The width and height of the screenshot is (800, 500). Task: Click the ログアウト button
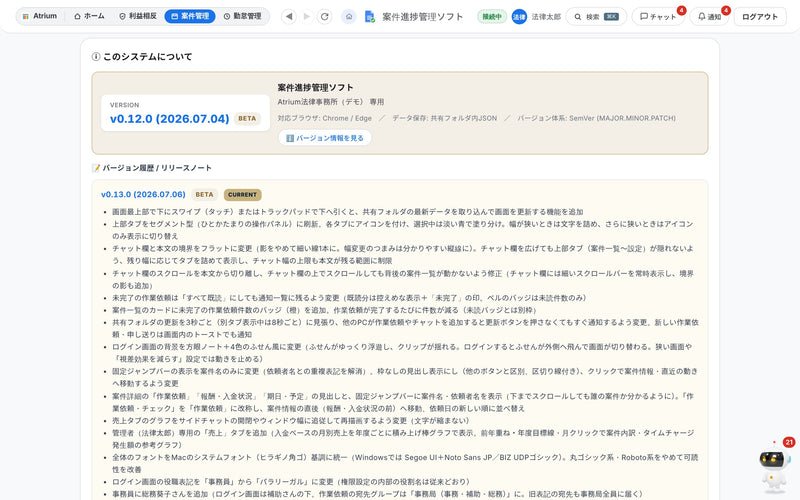click(760, 17)
